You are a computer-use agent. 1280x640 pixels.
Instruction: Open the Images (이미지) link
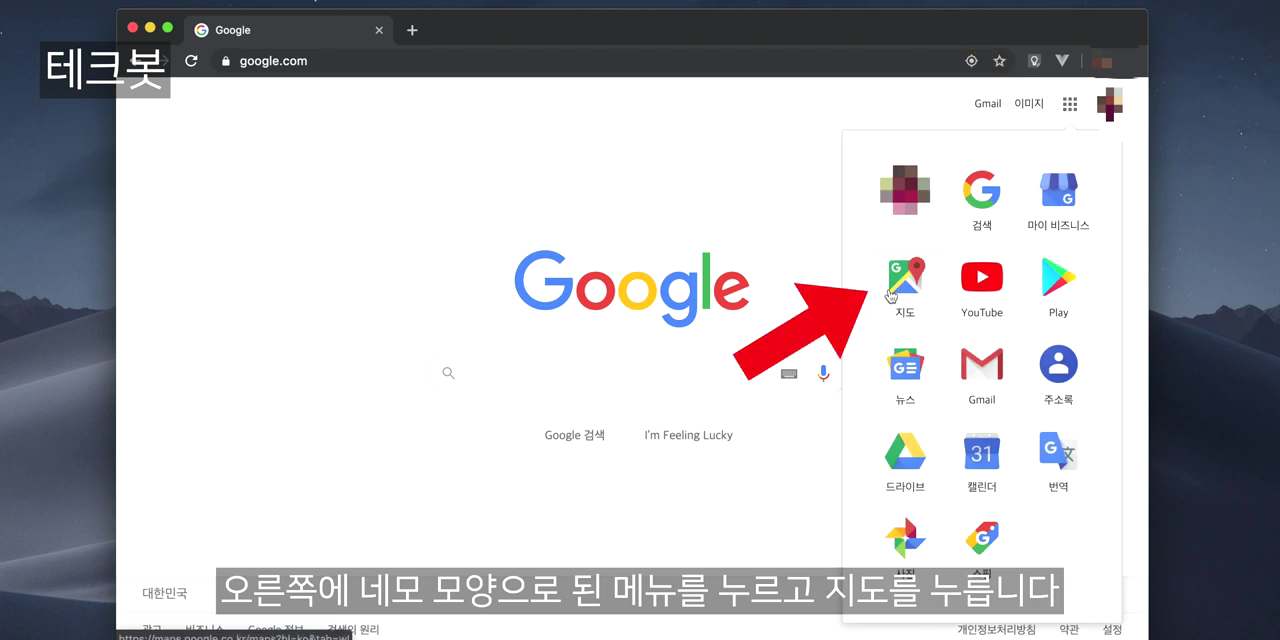point(1029,104)
